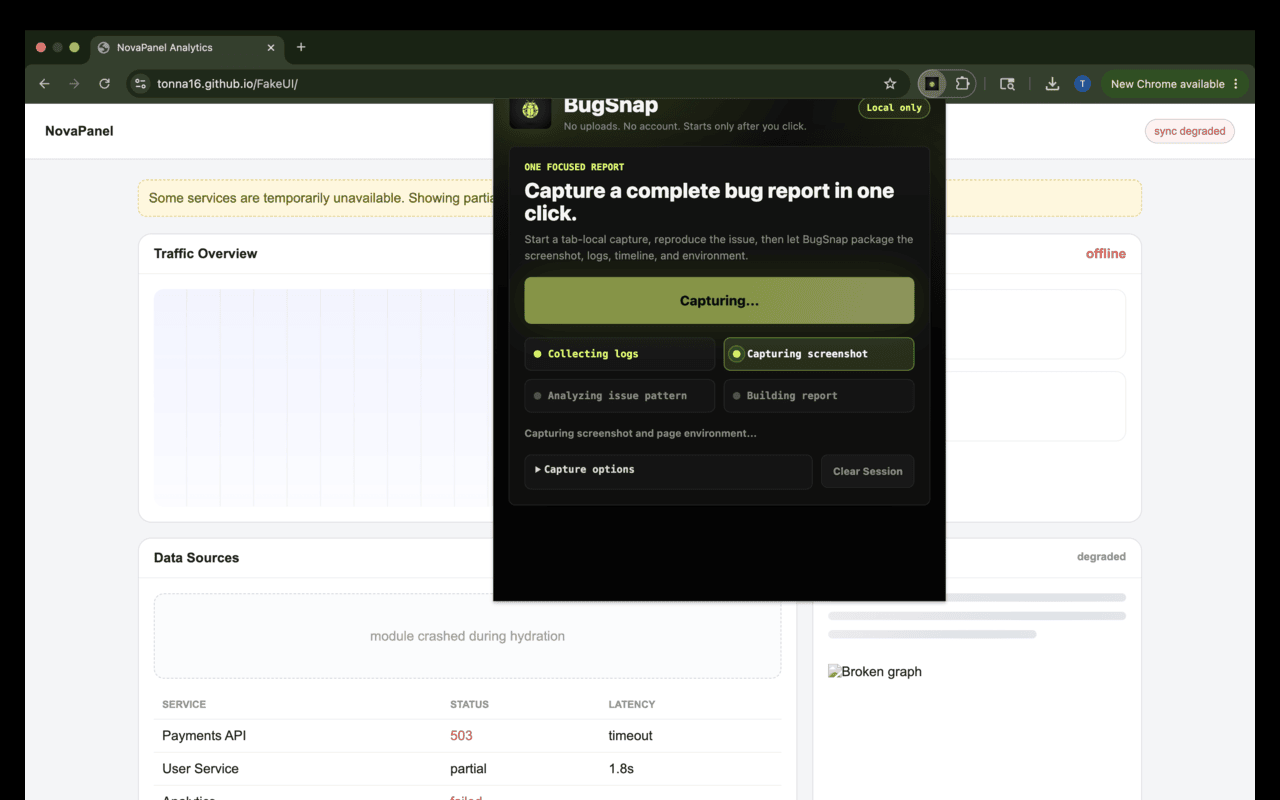This screenshot has width=1280, height=800.
Task: Select the Building report step
Action: pos(819,396)
